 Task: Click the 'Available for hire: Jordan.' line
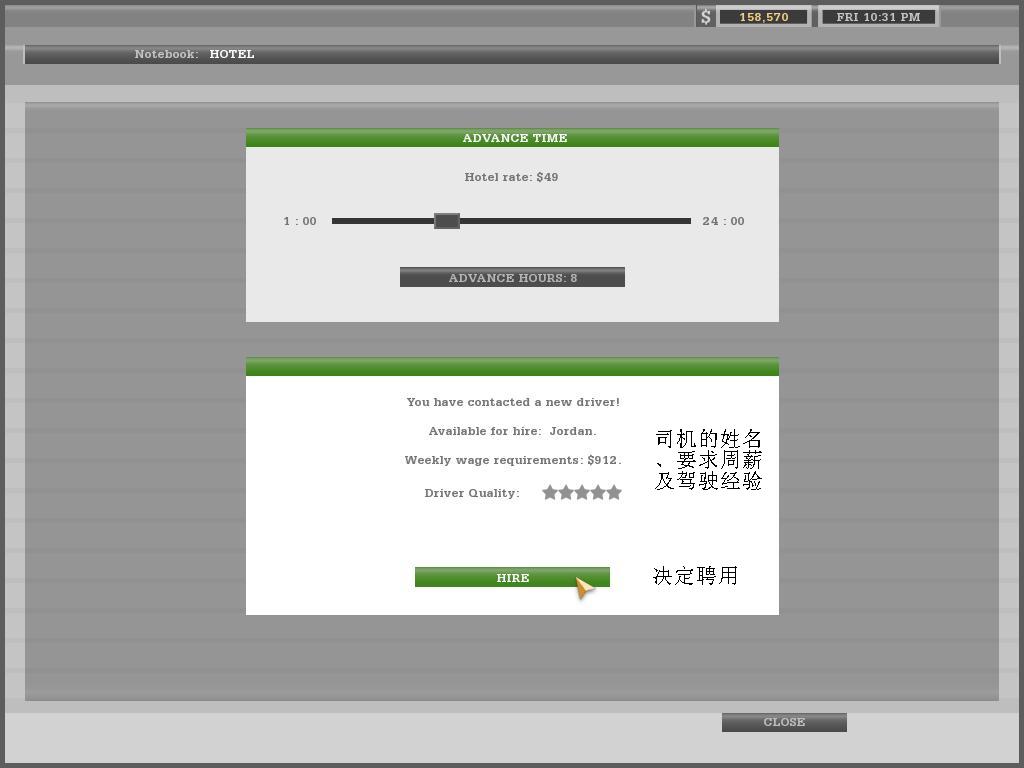(512, 431)
